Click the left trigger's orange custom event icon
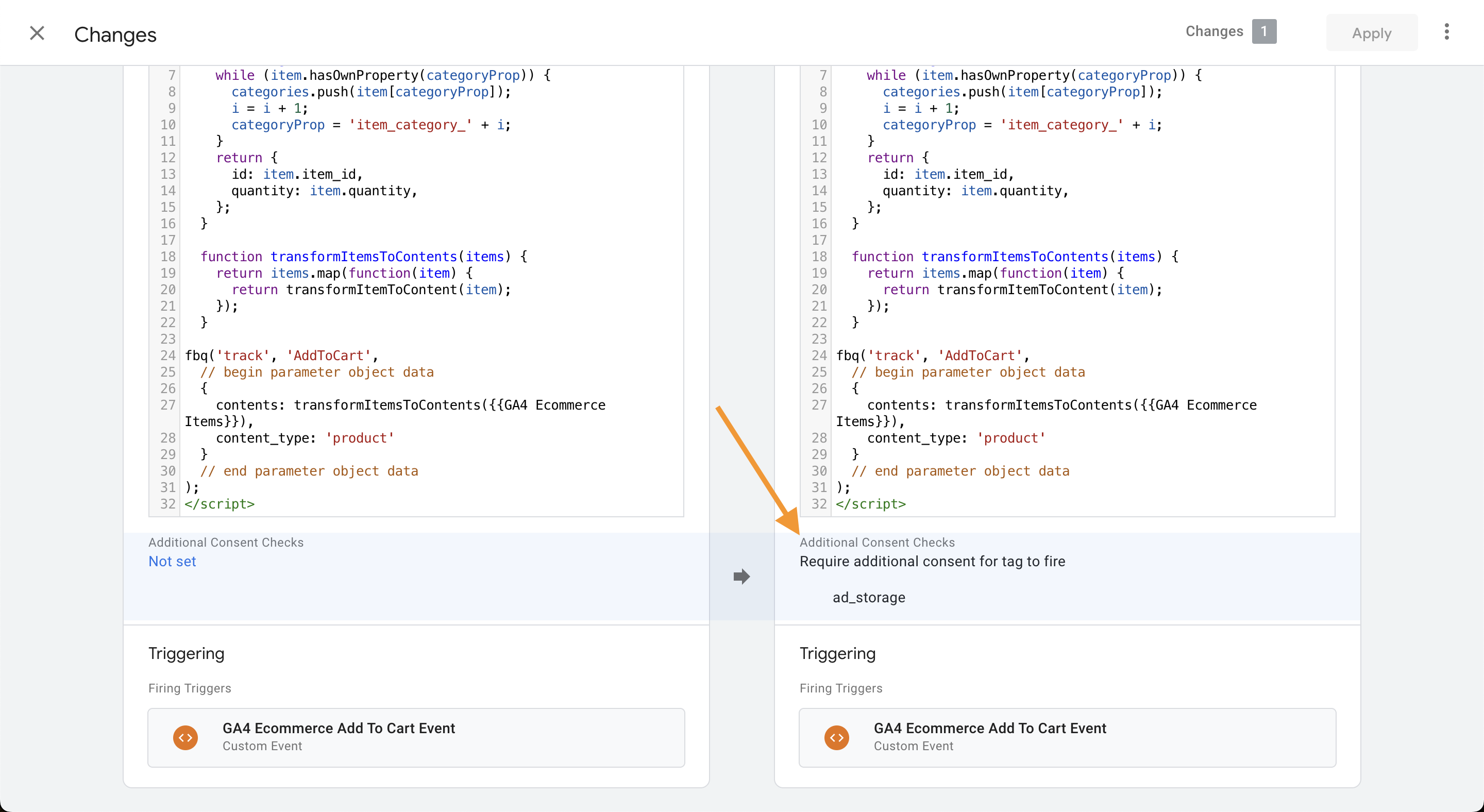Image resolution: width=1484 pixels, height=812 pixels. point(185,737)
